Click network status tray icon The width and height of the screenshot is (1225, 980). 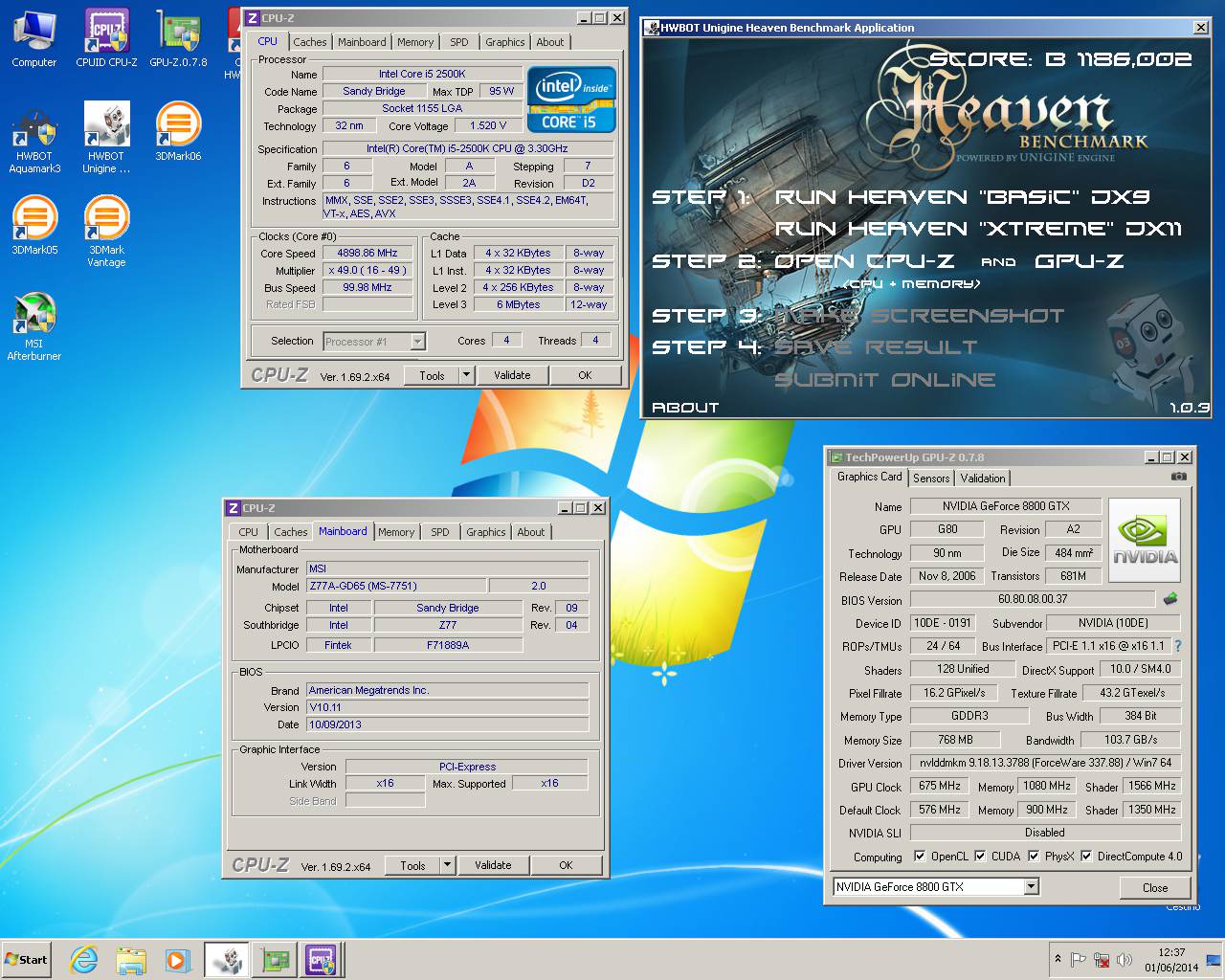pos(1102,960)
